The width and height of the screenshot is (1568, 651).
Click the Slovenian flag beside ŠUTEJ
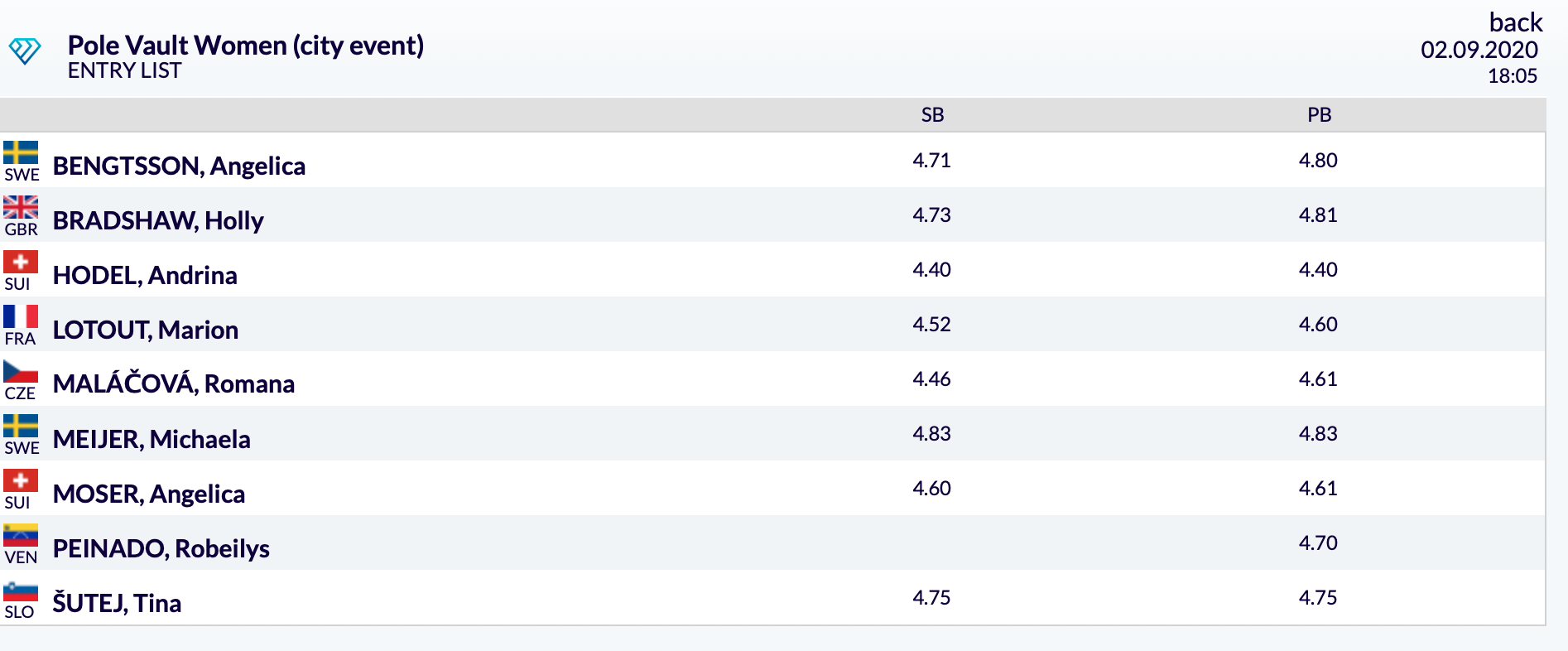[21, 591]
